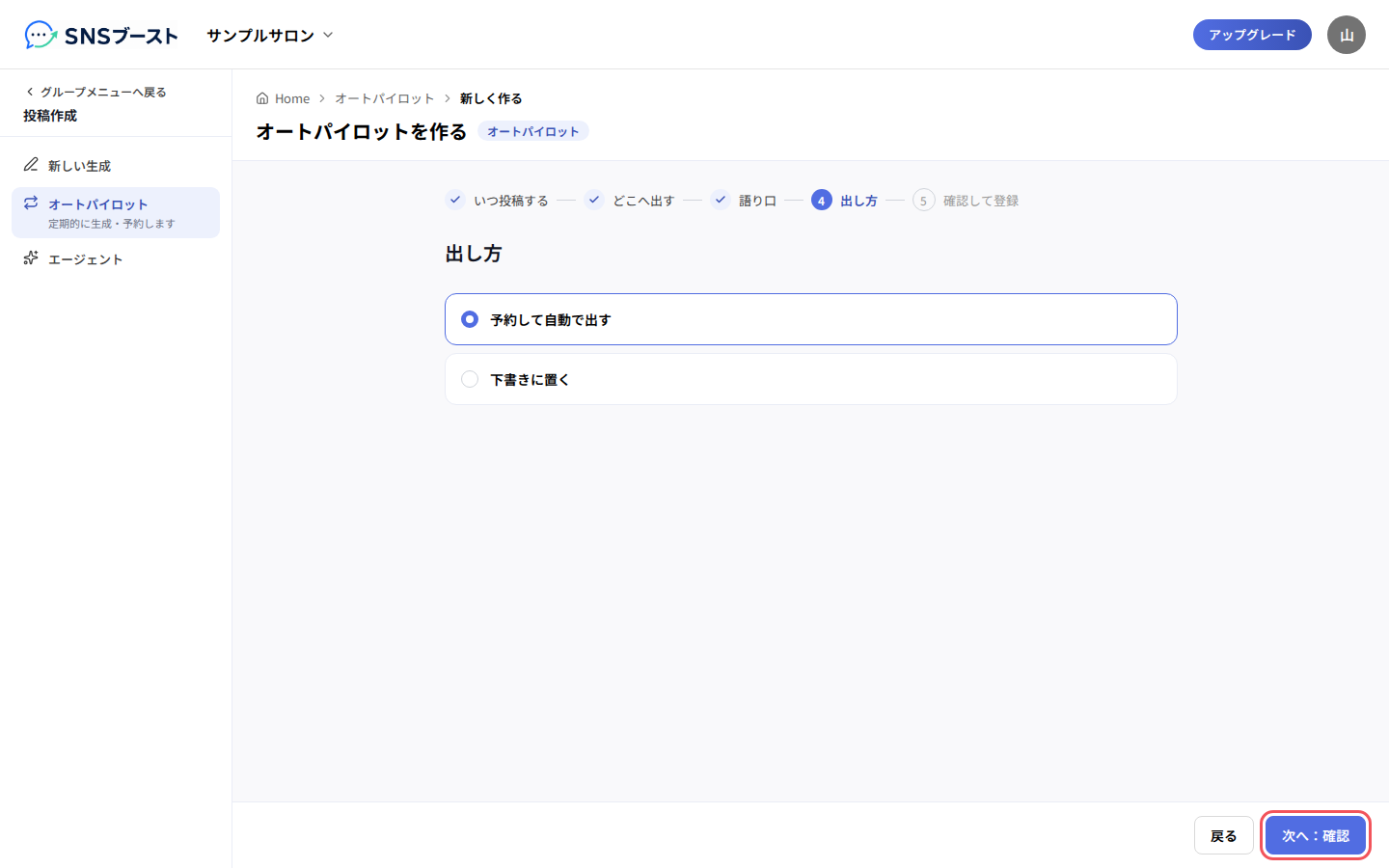Click step 5 circle for 確認して登録
The height and width of the screenshot is (868, 1389).
coord(923,200)
